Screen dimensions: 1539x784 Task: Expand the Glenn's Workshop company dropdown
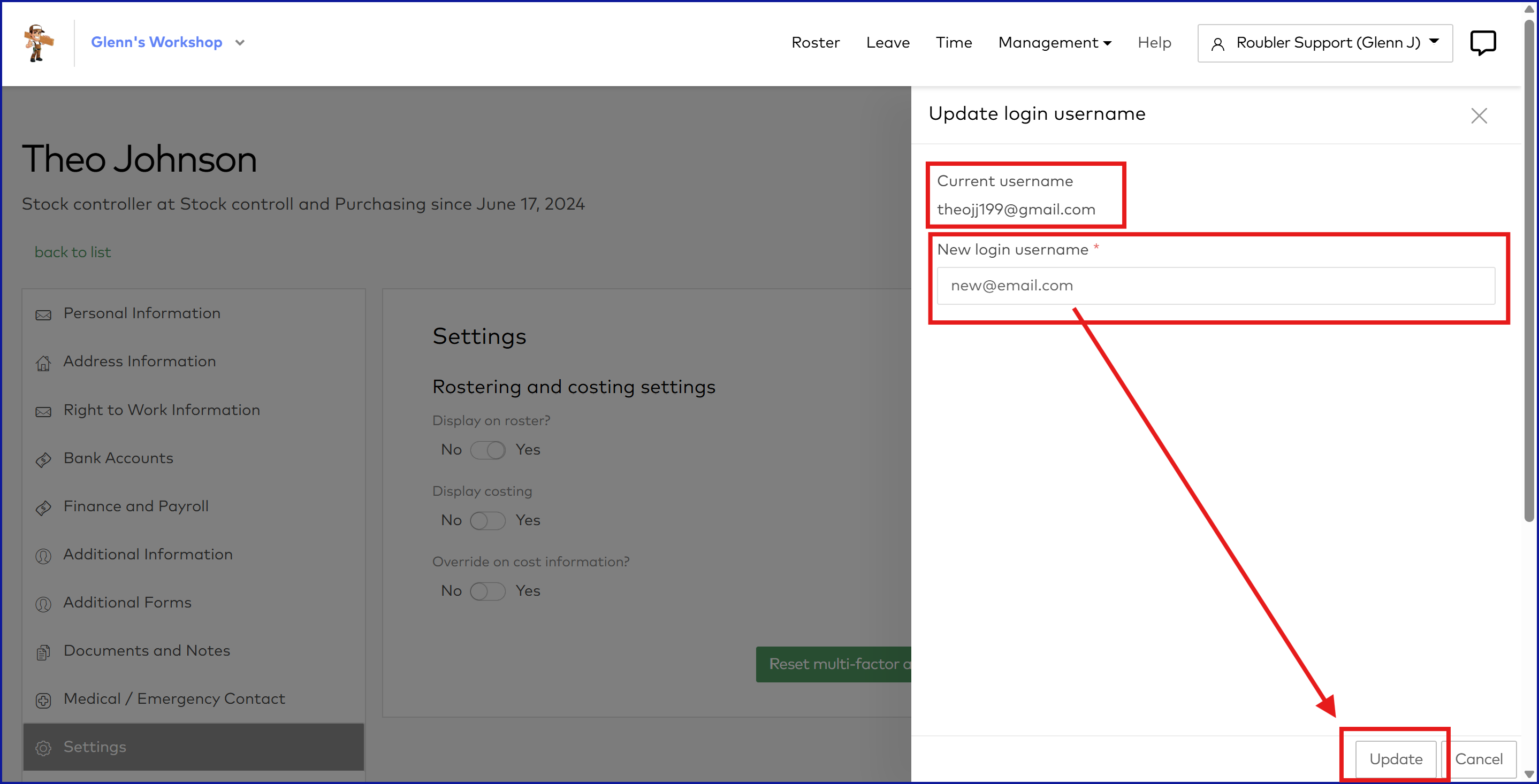pos(240,43)
